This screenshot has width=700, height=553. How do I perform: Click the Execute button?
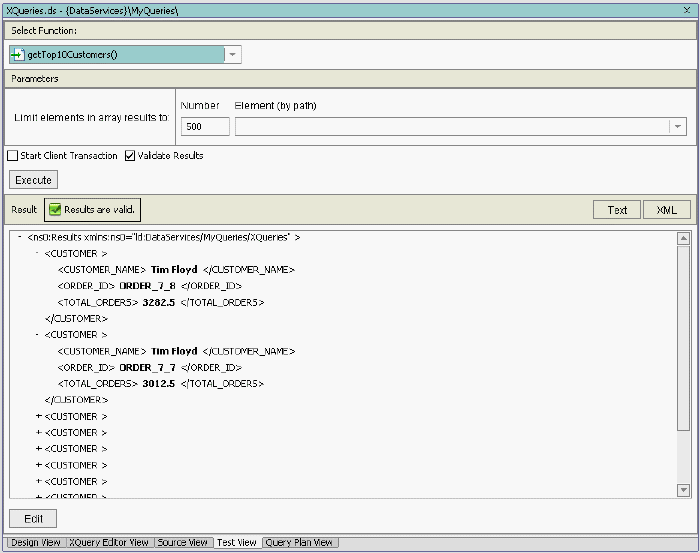[33, 180]
